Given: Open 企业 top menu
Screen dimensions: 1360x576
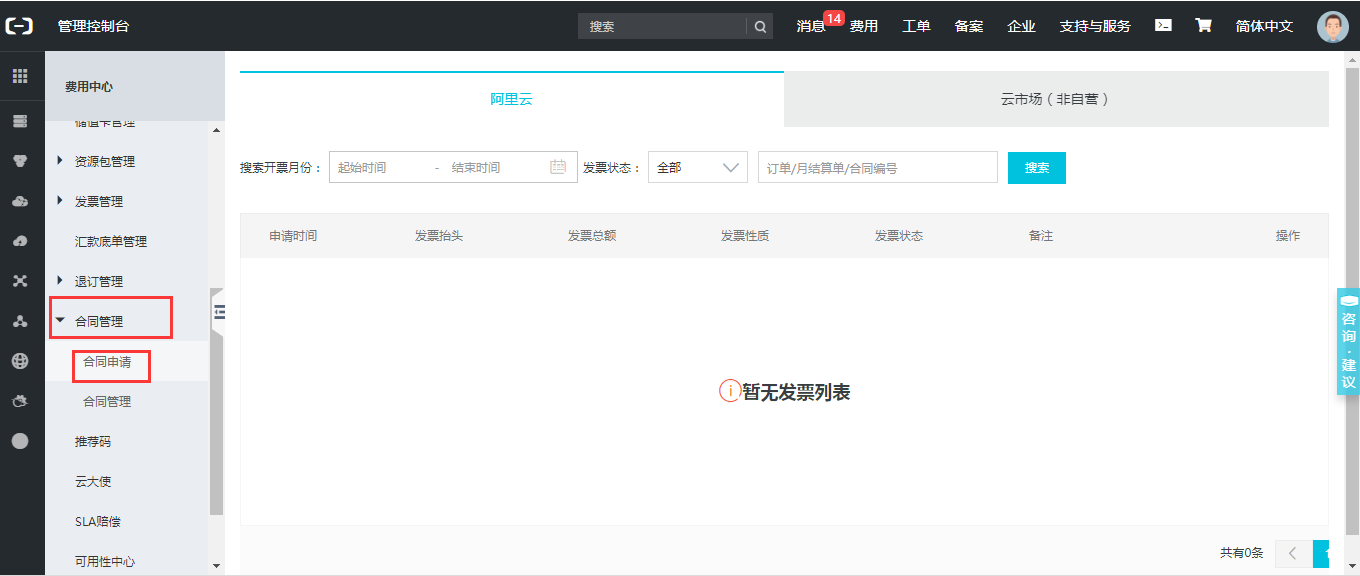Looking at the screenshot, I should point(1021,27).
